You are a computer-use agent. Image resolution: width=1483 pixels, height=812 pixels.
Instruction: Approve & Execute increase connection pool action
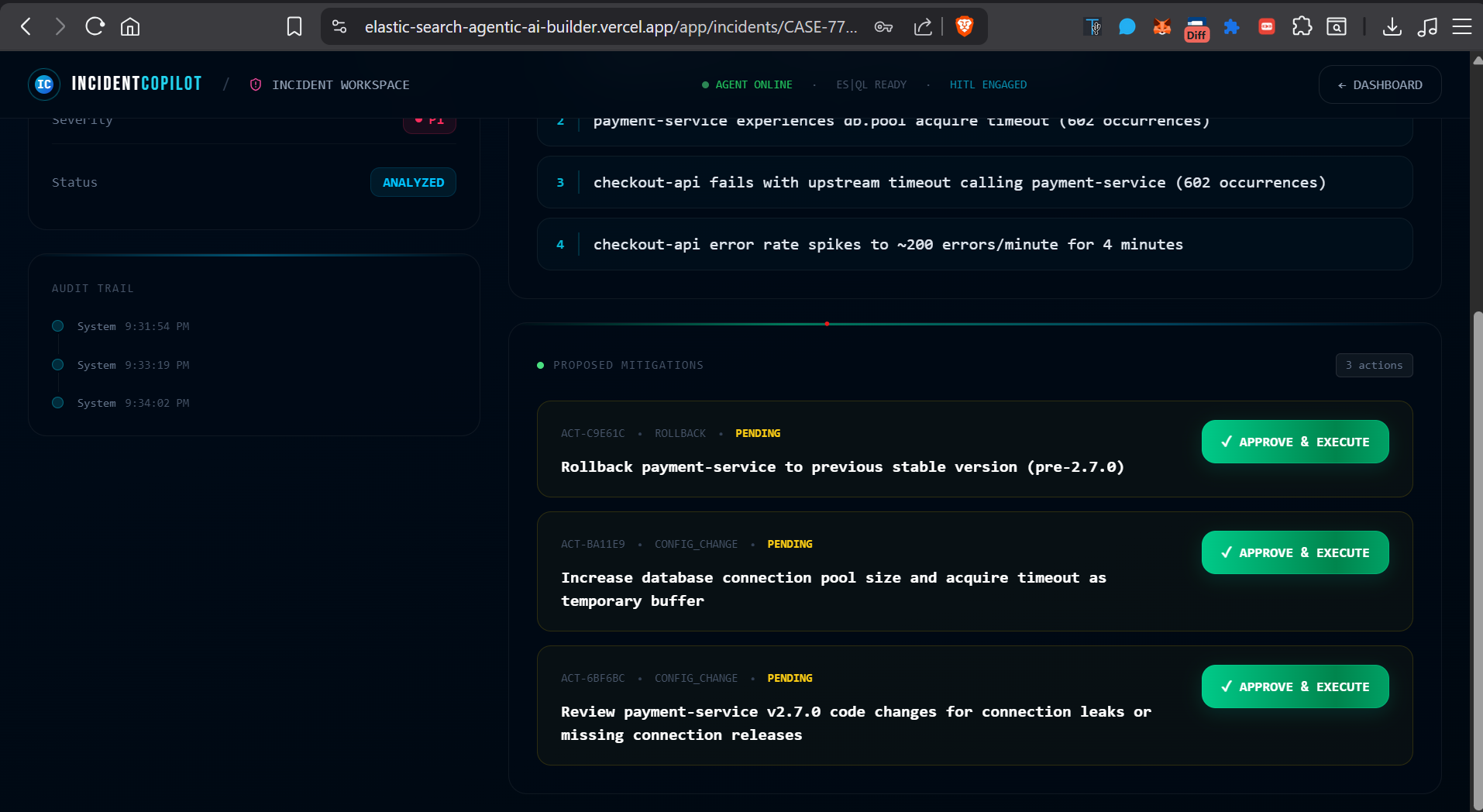pyautogui.click(x=1295, y=552)
